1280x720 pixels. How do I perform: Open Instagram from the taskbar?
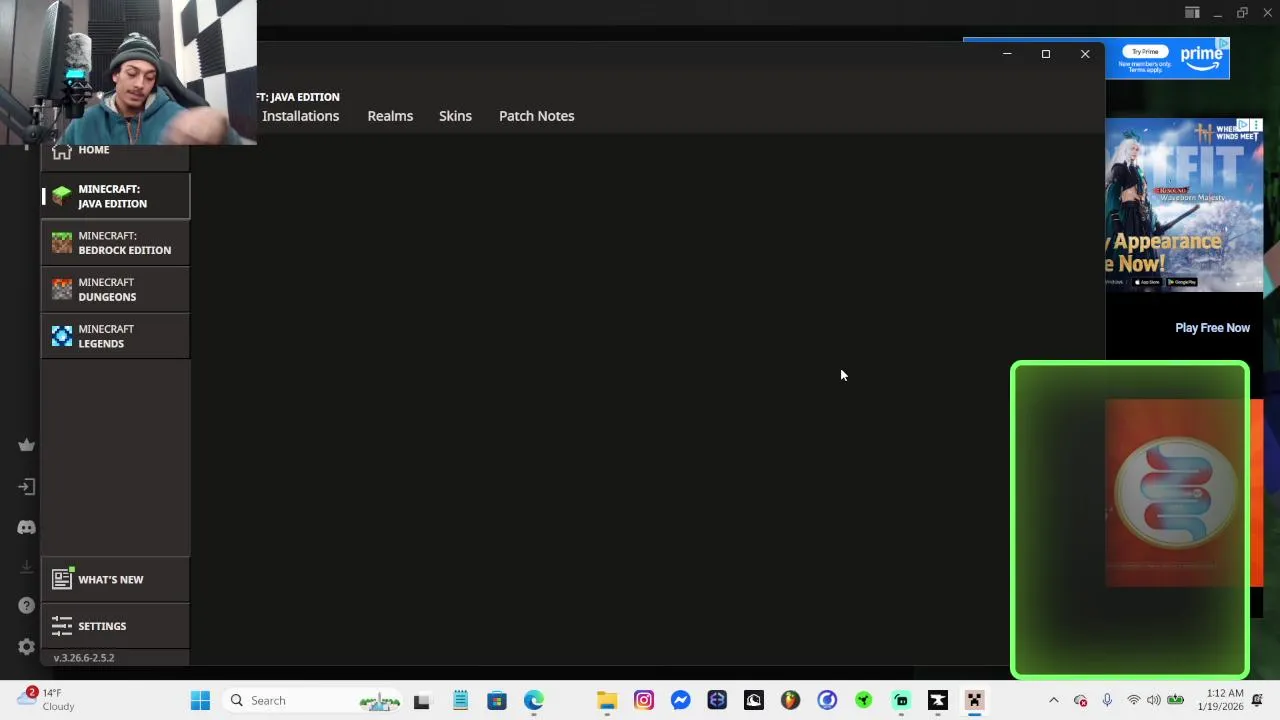(x=644, y=700)
